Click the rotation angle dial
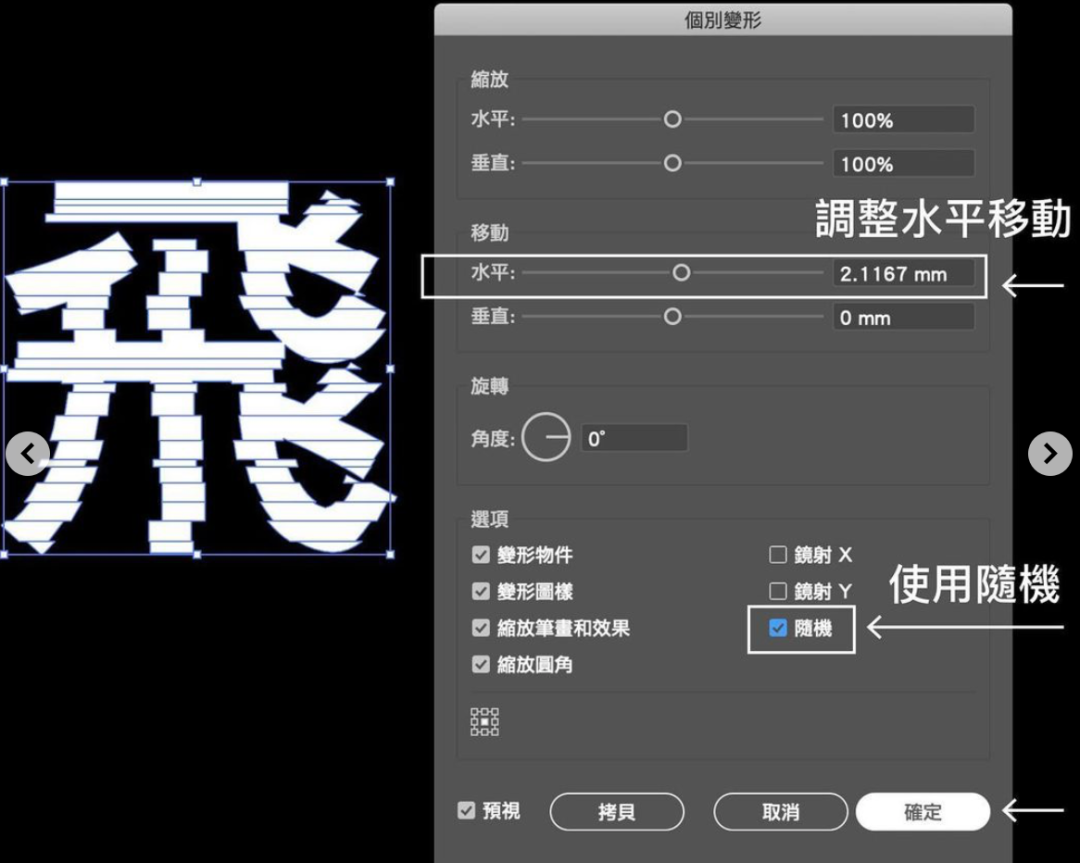 click(x=546, y=438)
